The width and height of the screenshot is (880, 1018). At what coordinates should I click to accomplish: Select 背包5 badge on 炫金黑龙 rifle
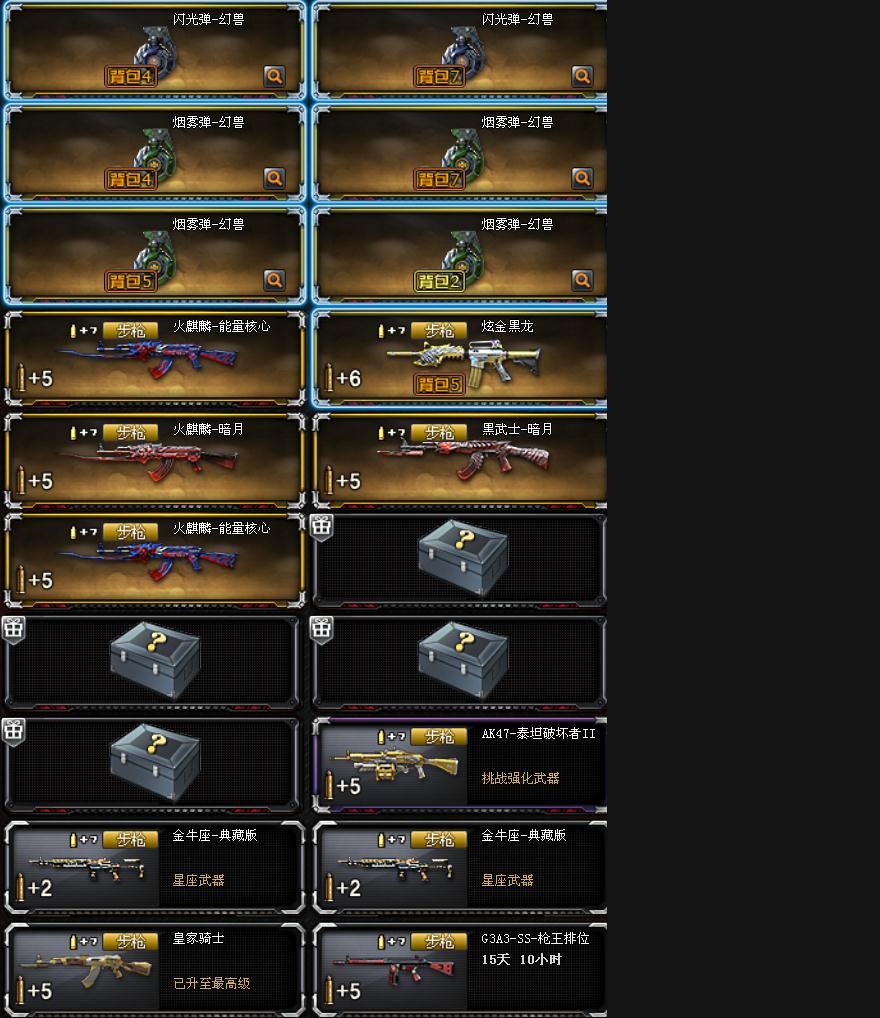440,384
